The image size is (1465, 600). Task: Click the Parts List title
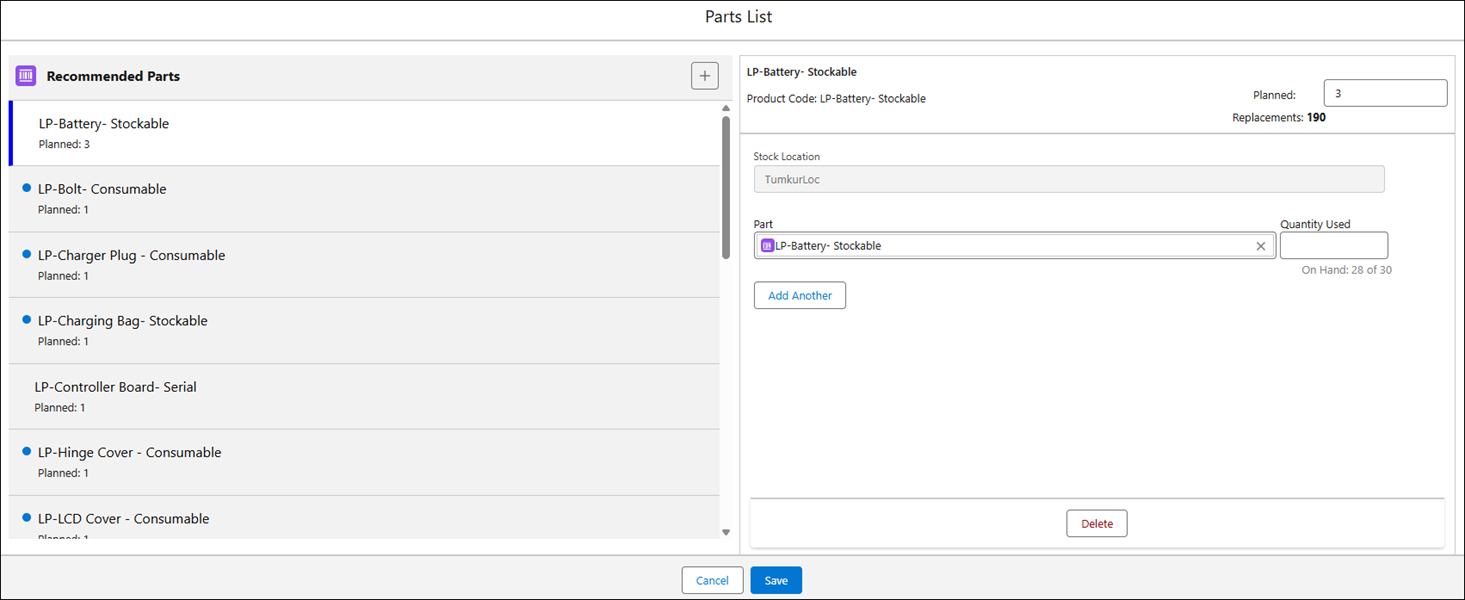click(x=738, y=17)
